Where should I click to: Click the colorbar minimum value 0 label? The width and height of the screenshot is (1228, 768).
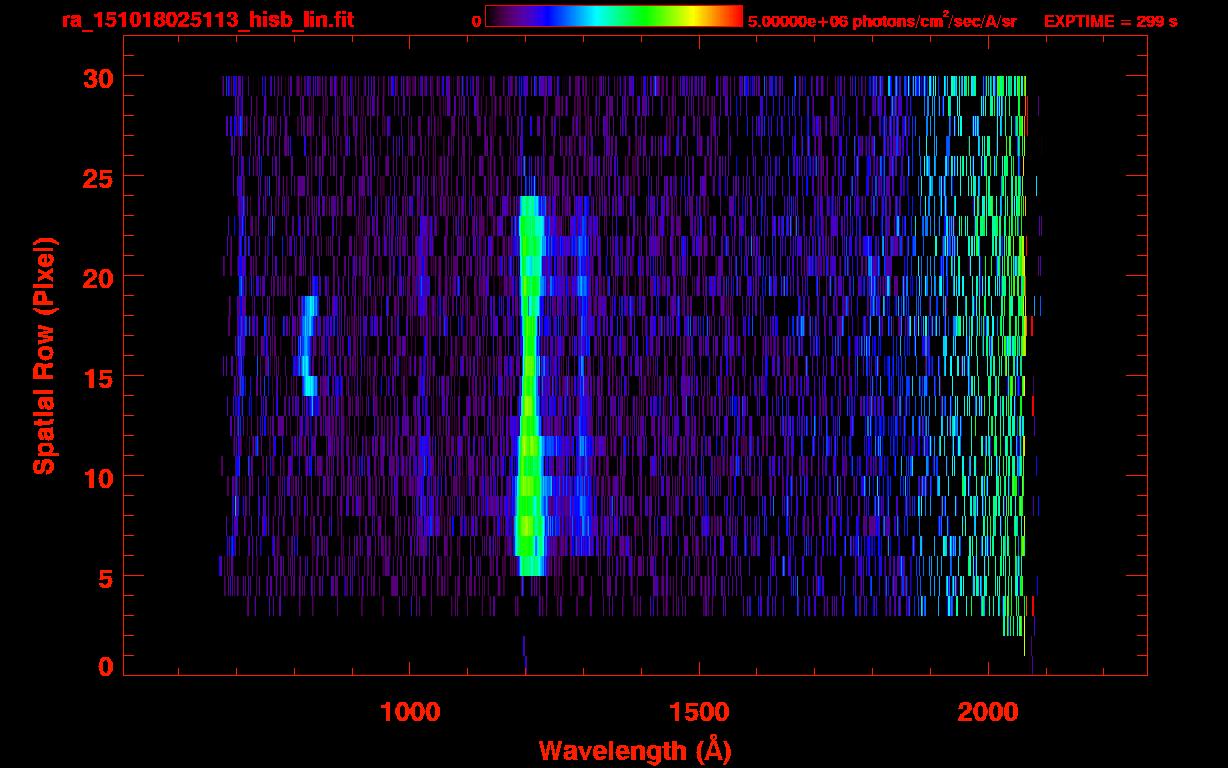pos(476,21)
